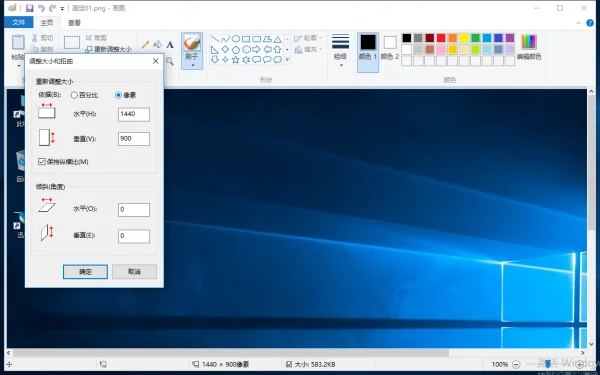Select the Magnifier tool
This screenshot has height=375, width=600.
point(170,62)
